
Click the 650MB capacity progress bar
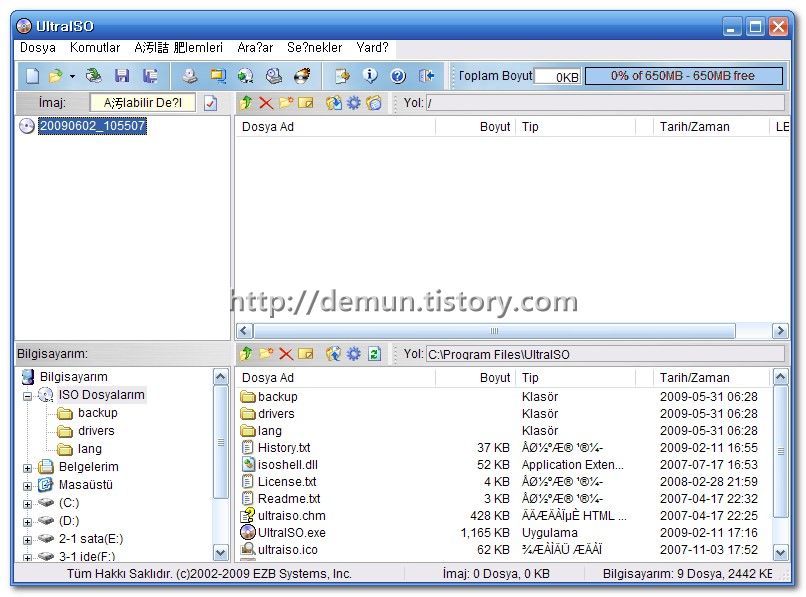click(x=684, y=76)
